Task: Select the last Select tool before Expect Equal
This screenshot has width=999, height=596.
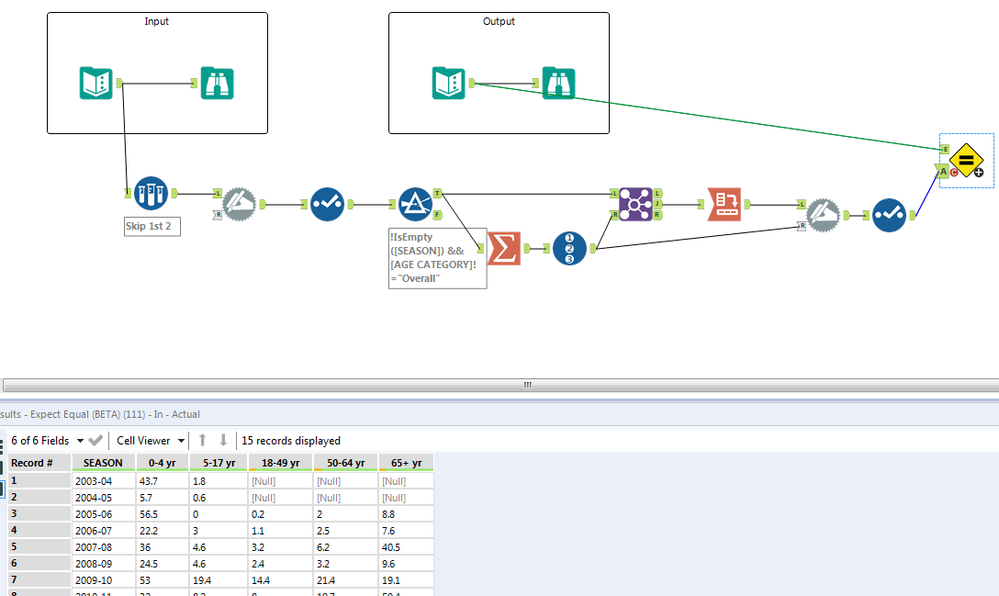Action: point(889,215)
